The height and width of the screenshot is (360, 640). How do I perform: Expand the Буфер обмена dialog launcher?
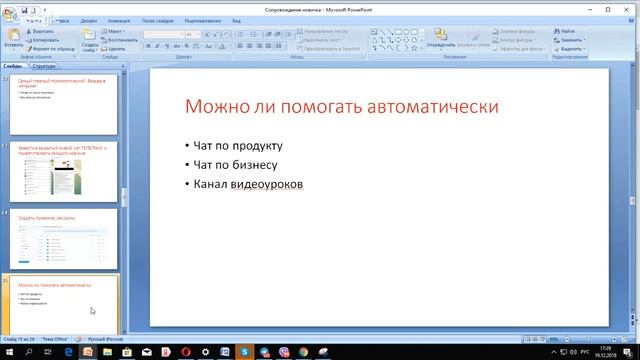[75, 57]
